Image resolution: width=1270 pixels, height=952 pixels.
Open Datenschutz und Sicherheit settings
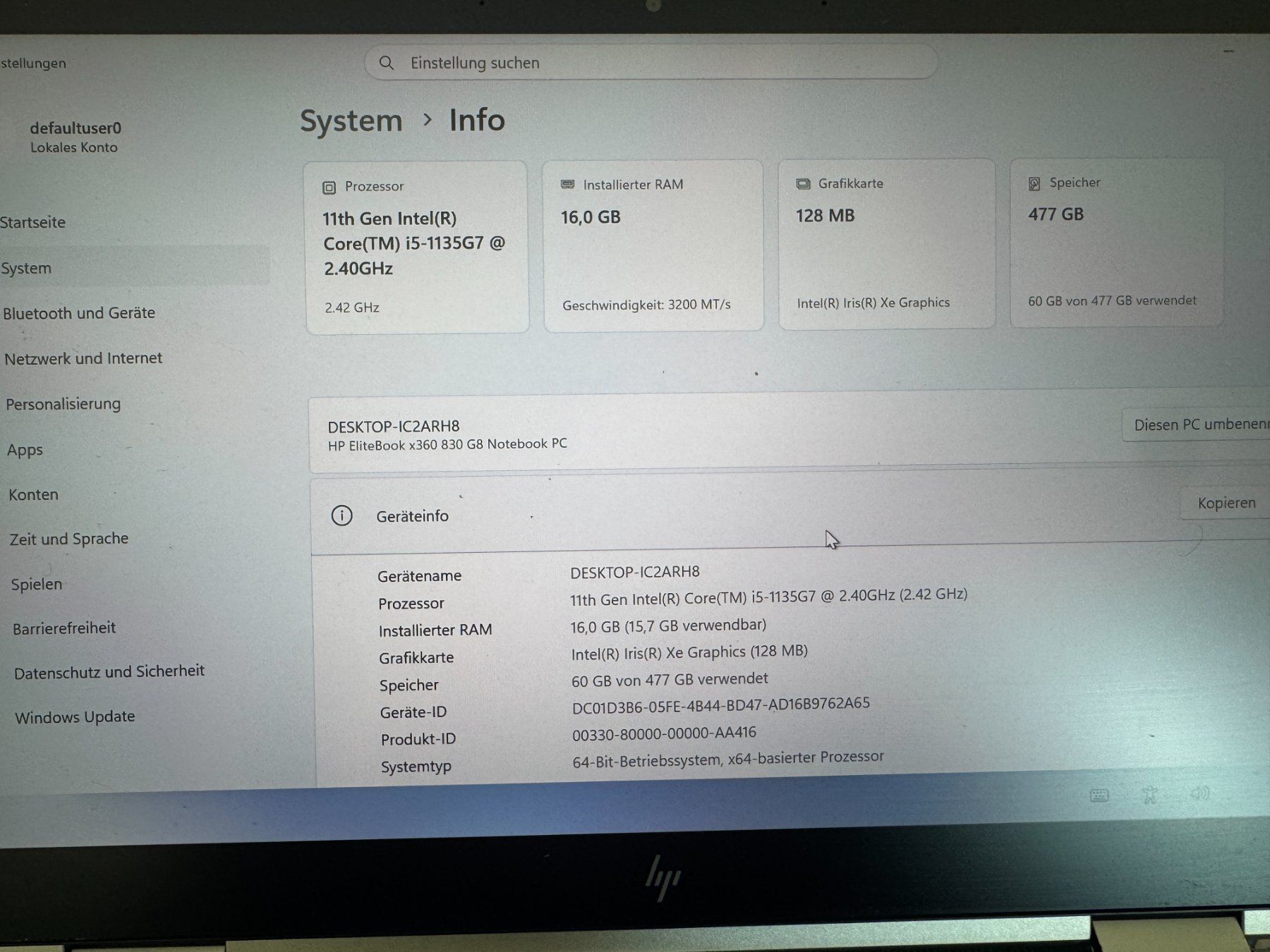109,672
